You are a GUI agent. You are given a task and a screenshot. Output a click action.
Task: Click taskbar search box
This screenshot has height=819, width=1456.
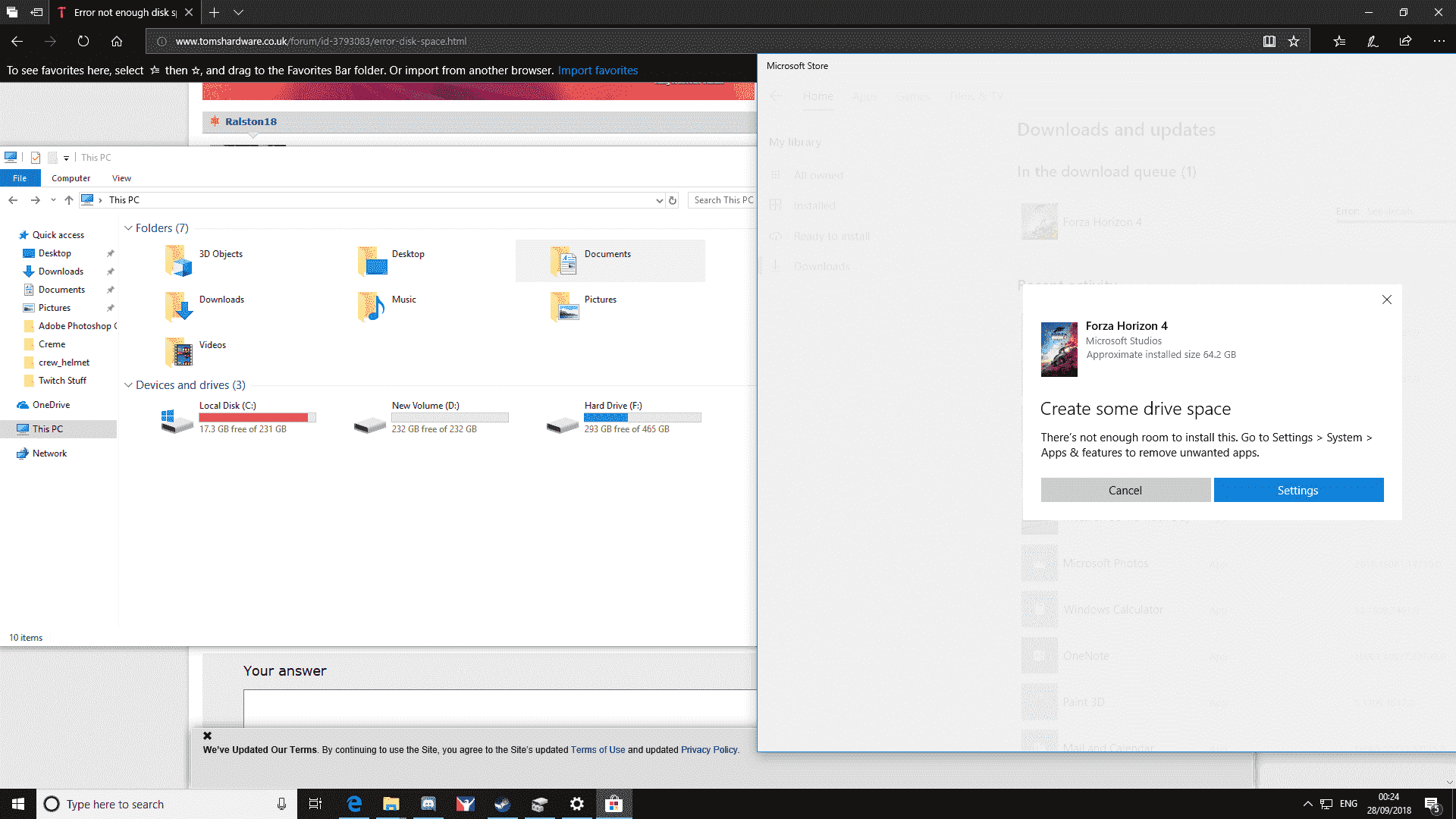point(167,804)
